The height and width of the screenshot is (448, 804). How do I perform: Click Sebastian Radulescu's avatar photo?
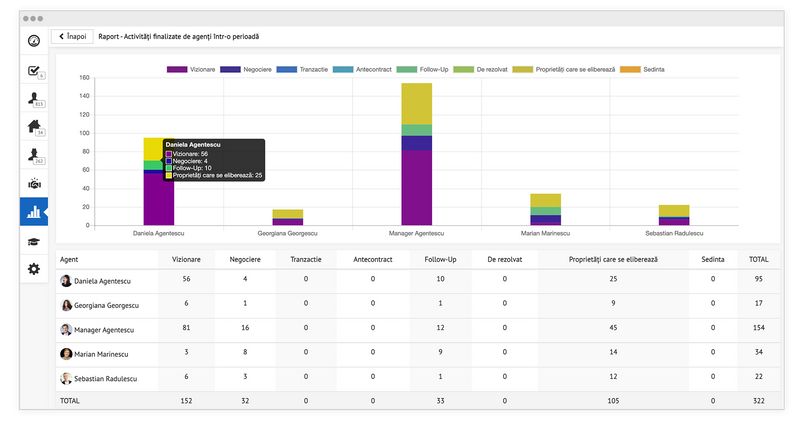click(x=66, y=378)
